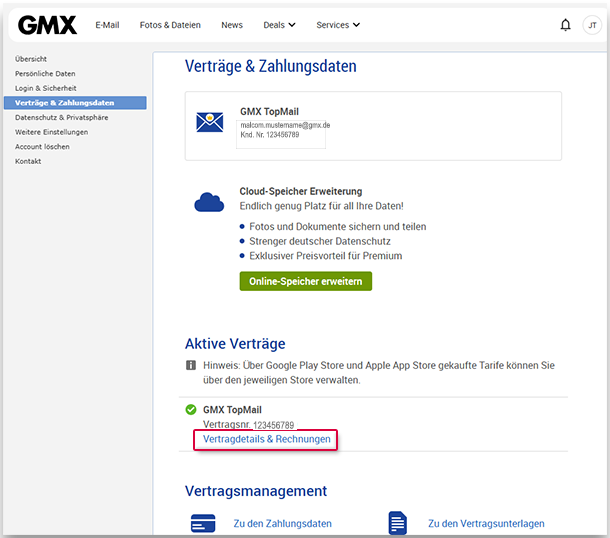Viewport: 610px width, 538px height.
Task: Click the info icon beside Hinweis
Action: click(x=191, y=365)
